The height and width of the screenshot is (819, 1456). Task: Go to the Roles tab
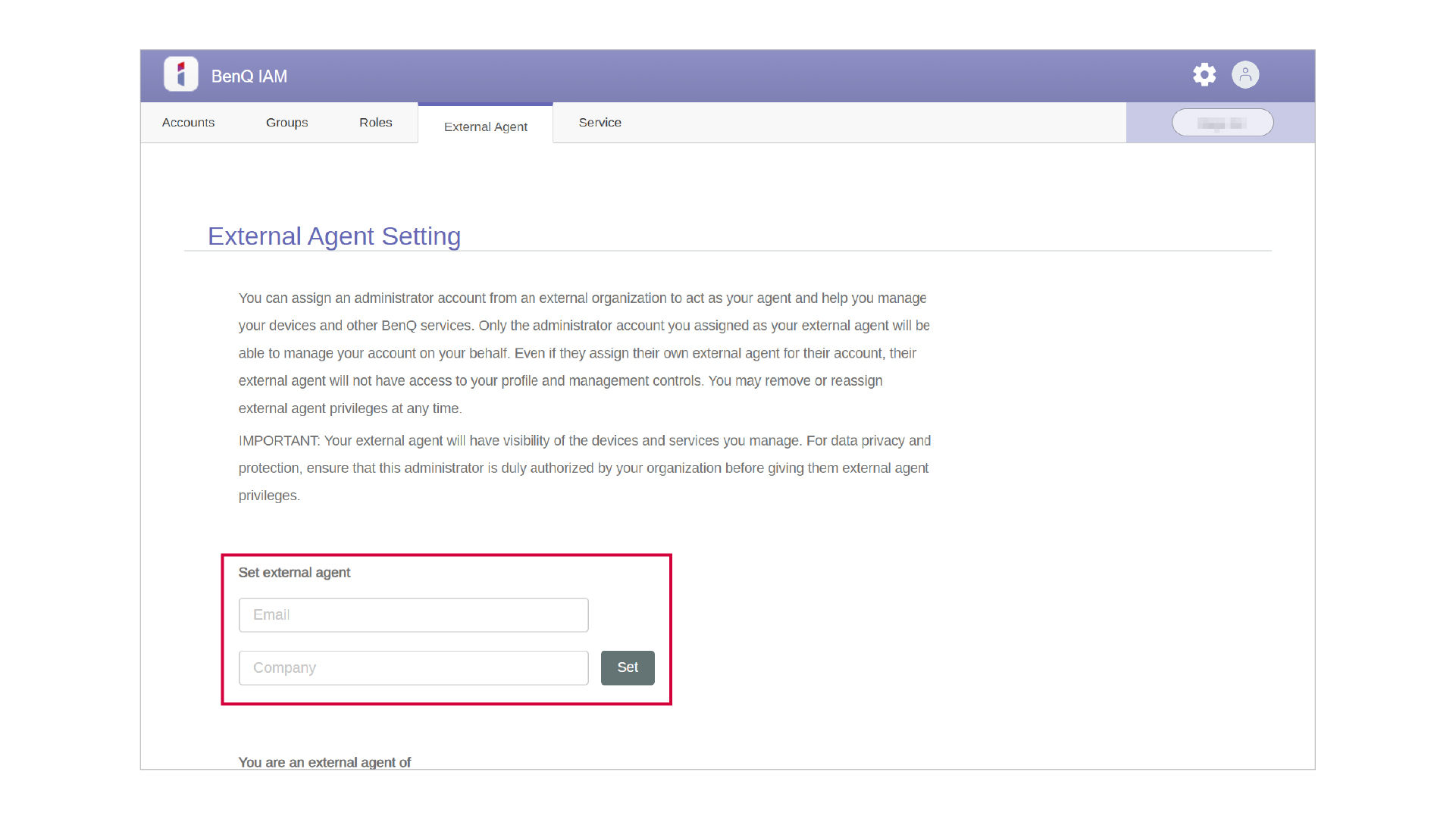pyautogui.click(x=375, y=123)
